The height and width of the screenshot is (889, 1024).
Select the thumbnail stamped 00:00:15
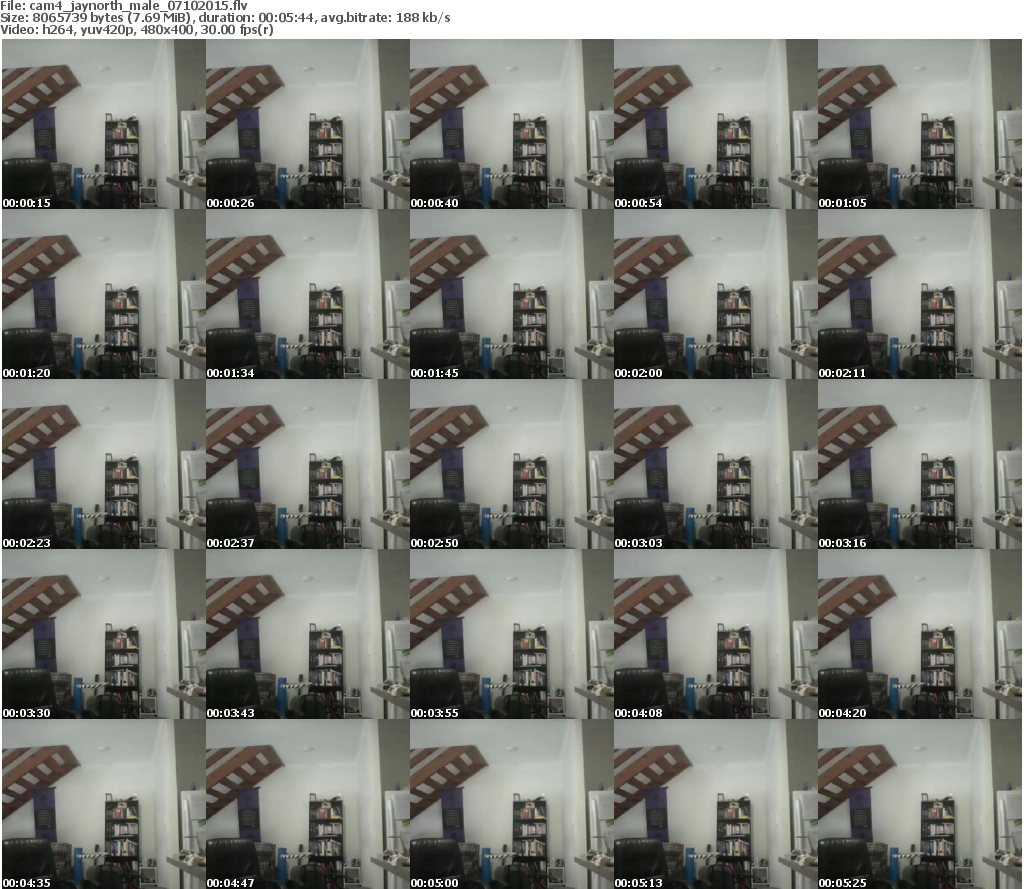click(104, 124)
